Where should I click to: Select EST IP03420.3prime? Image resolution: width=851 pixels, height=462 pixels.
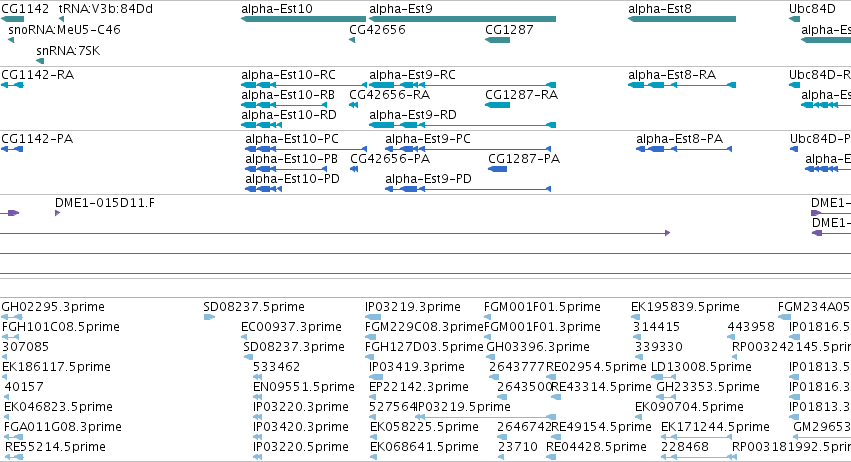(x=257, y=437)
